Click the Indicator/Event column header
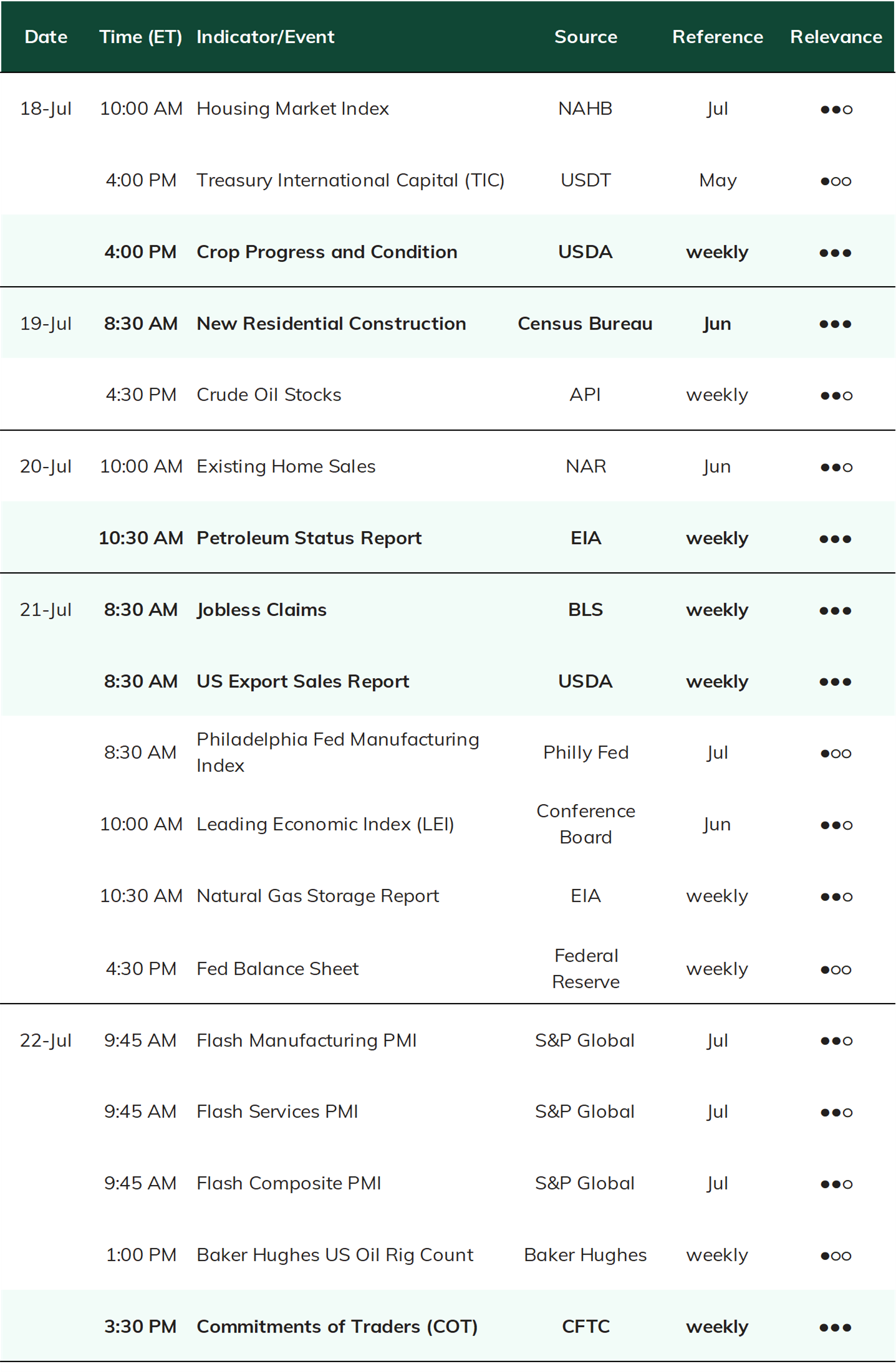Screen dimensions: 896x1372 click(x=266, y=37)
